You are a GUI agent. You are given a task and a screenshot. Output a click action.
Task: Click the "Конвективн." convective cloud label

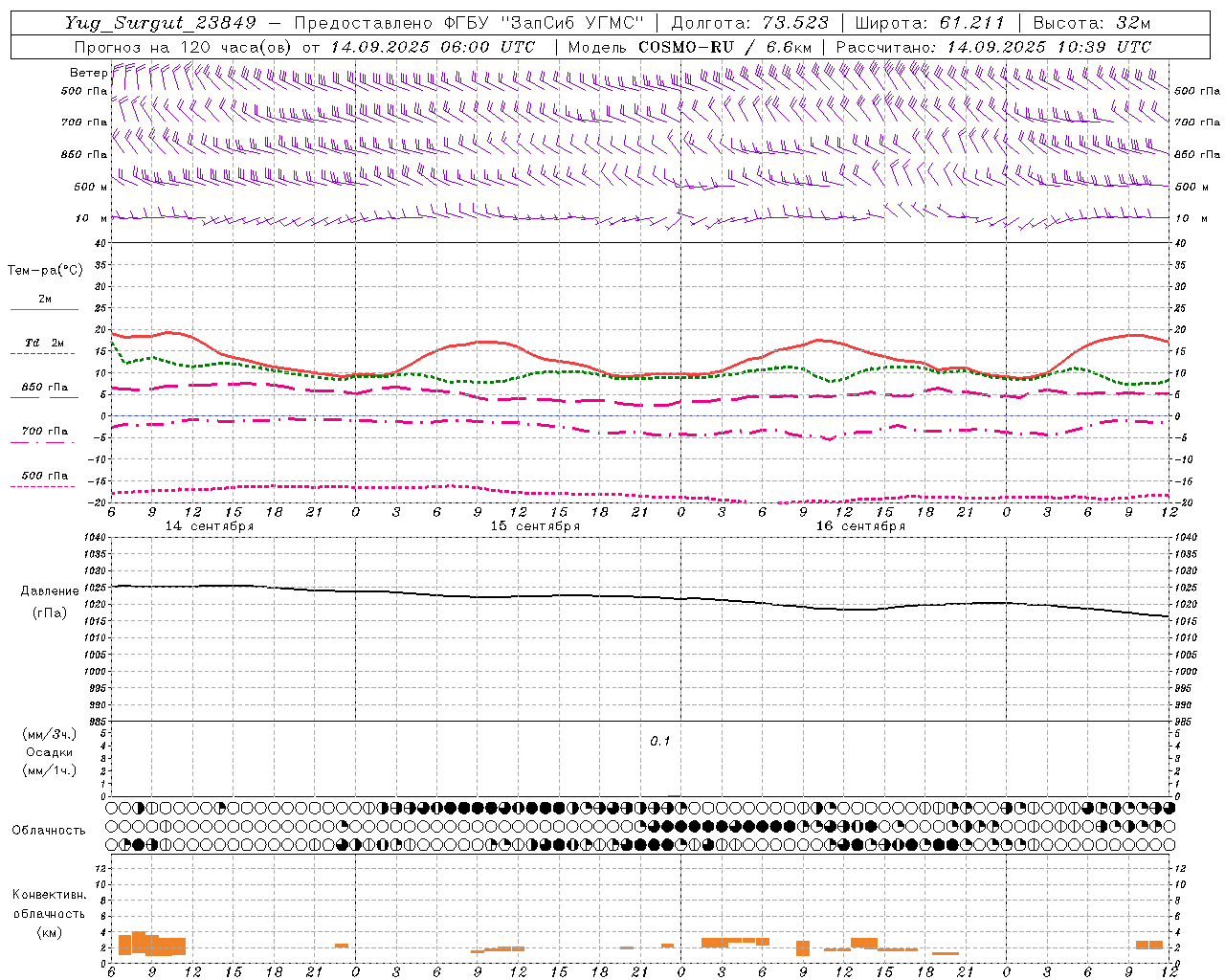click(50, 895)
